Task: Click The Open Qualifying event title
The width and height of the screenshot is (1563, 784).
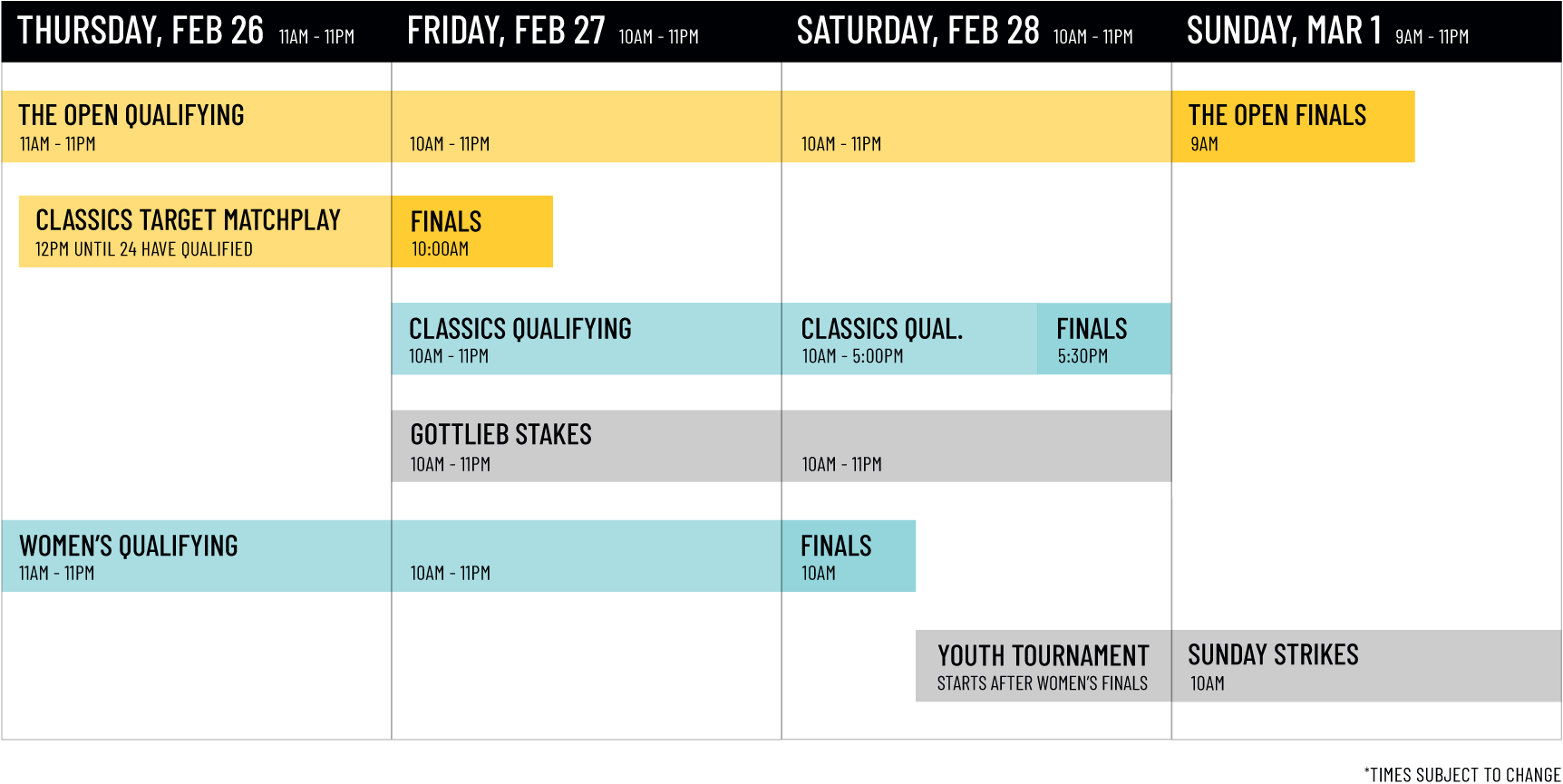Action: 131,116
